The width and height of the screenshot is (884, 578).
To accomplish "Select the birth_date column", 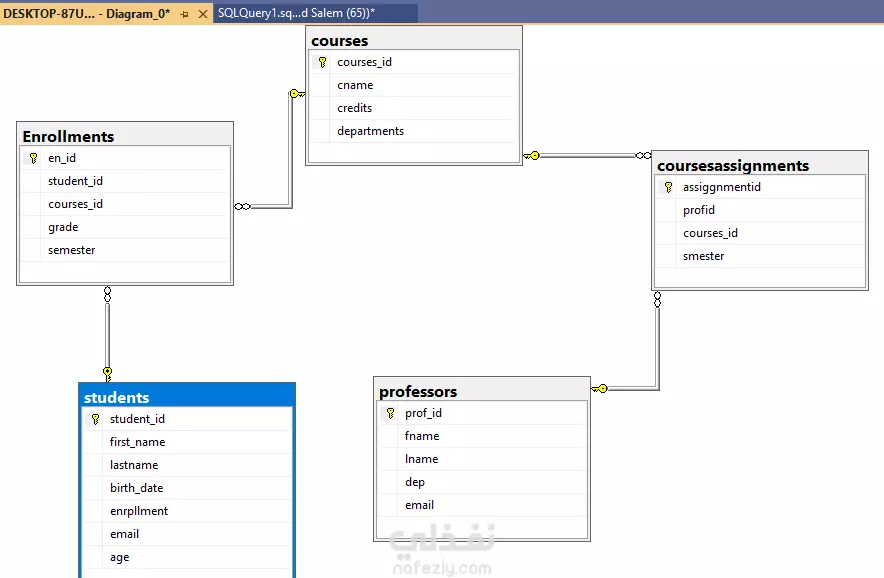I will (x=187, y=488).
